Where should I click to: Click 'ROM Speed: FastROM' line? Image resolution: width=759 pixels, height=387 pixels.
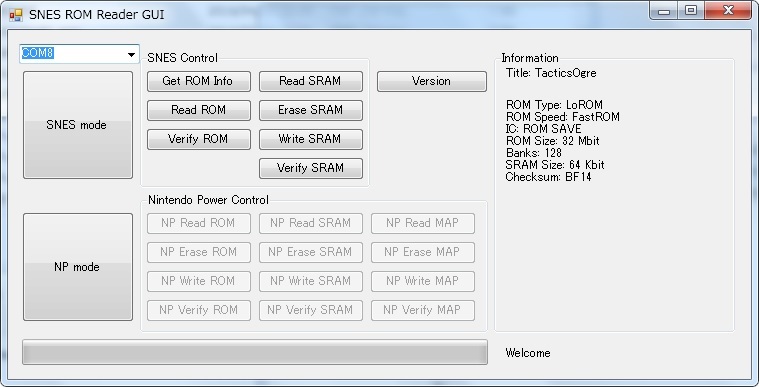pyautogui.click(x=562, y=117)
